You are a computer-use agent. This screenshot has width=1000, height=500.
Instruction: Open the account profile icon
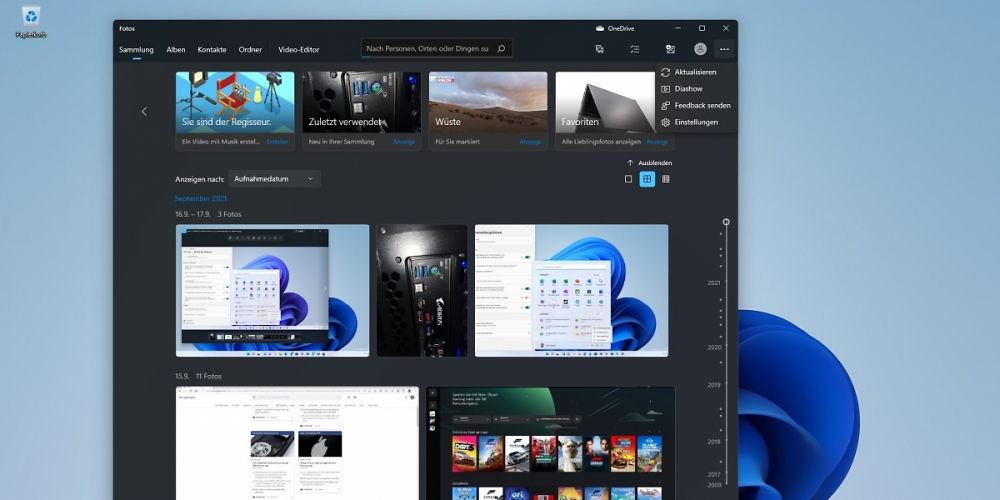[x=700, y=49]
